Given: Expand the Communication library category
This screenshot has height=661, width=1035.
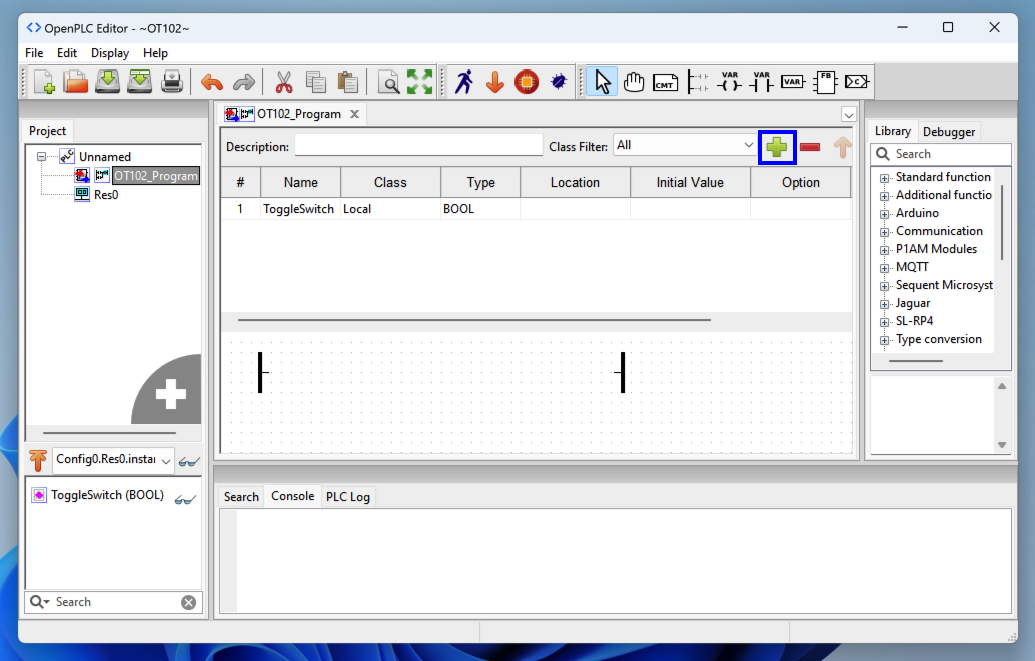Looking at the screenshot, I should click(x=885, y=232).
